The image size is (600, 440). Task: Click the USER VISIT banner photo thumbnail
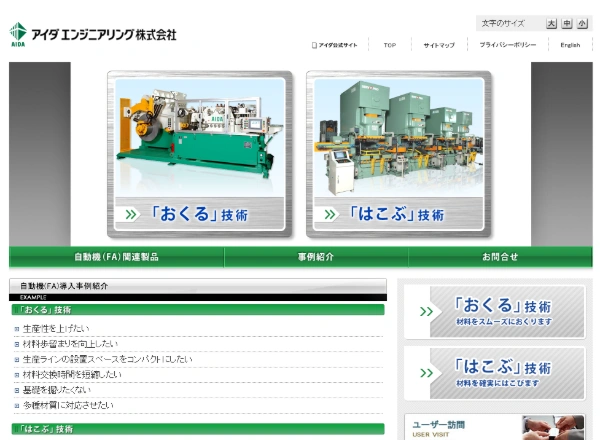click(553, 428)
